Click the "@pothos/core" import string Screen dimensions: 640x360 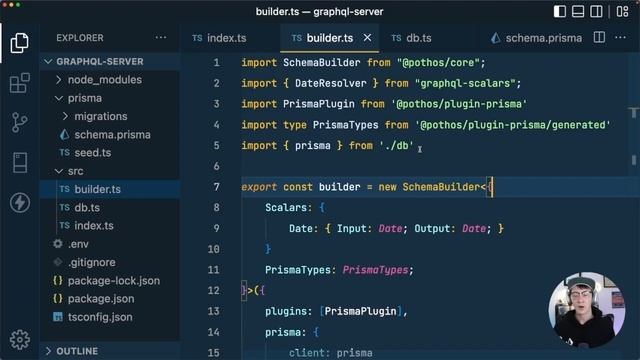[438, 62]
